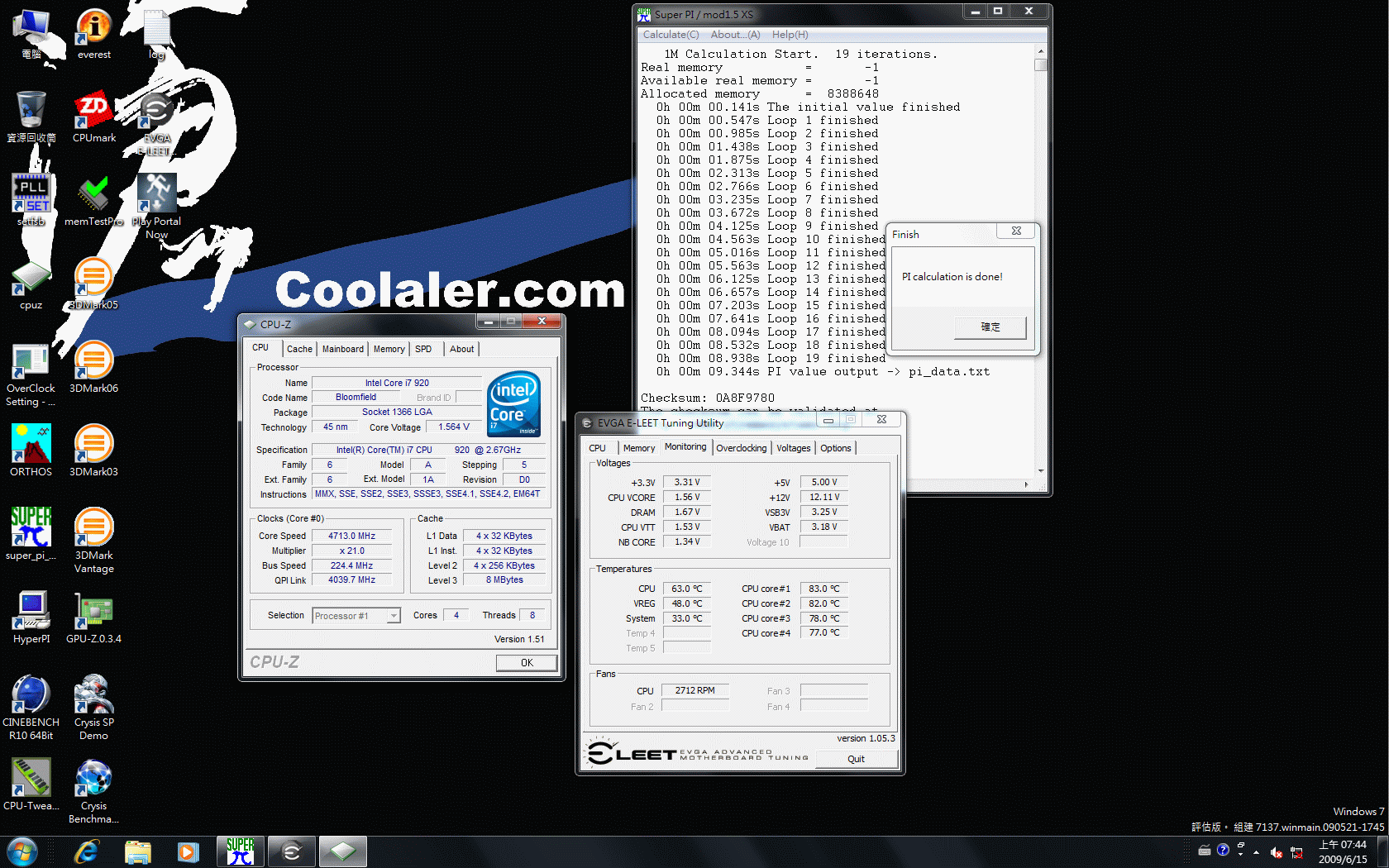
Task: Open the CPUmark desktop shortcut
Action: click(94, 117)
